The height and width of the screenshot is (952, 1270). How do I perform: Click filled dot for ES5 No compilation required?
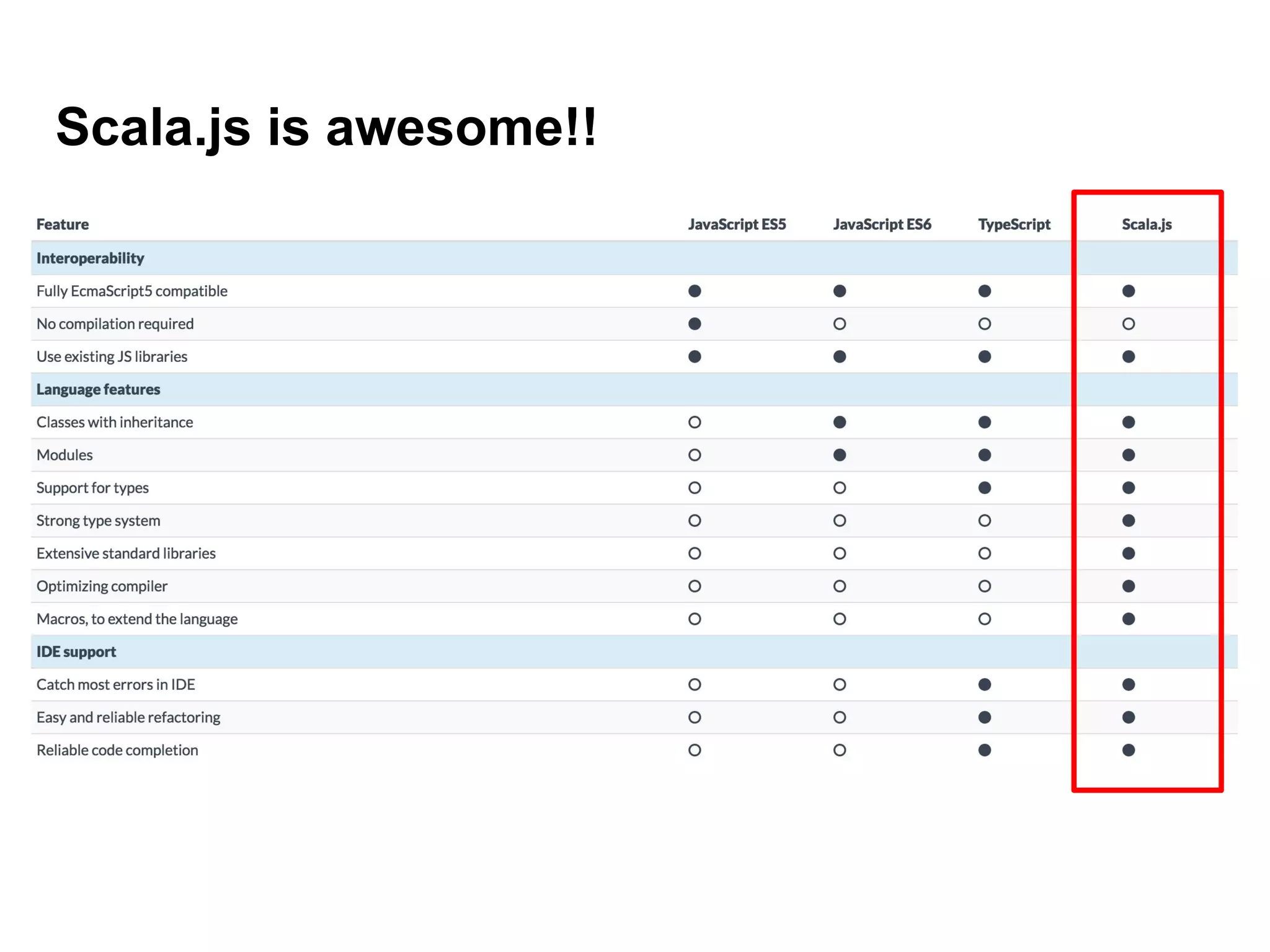[x=695, y=324]
